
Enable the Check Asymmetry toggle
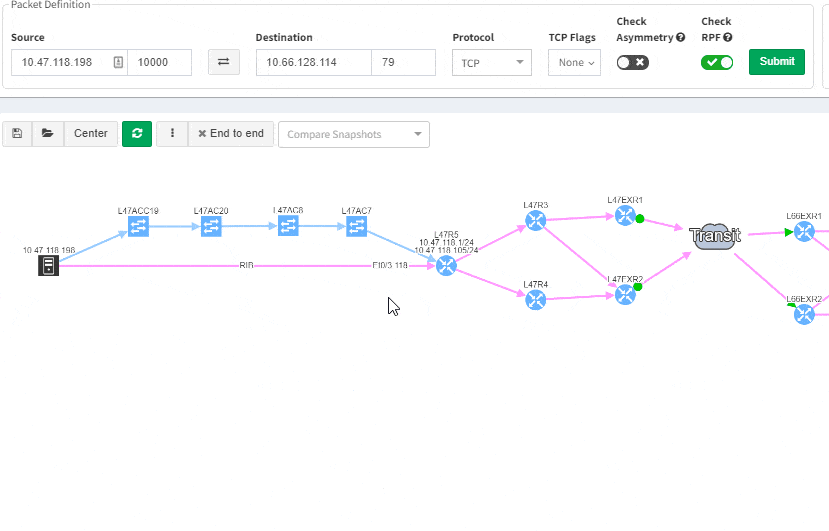click(632, 62)
